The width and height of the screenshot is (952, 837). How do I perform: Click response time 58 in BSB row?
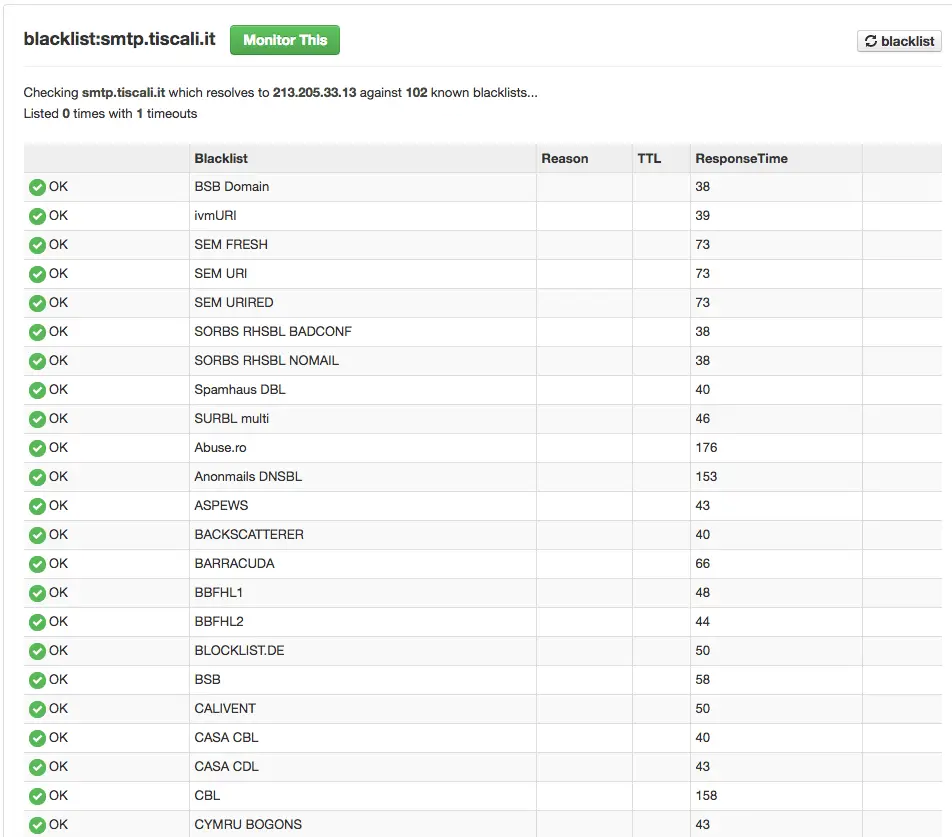click(702, 680)
